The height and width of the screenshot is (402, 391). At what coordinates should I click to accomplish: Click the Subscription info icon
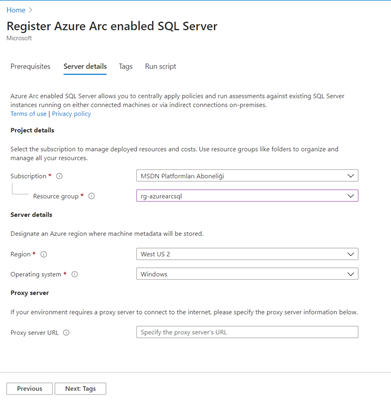click(x=59, y=176)
